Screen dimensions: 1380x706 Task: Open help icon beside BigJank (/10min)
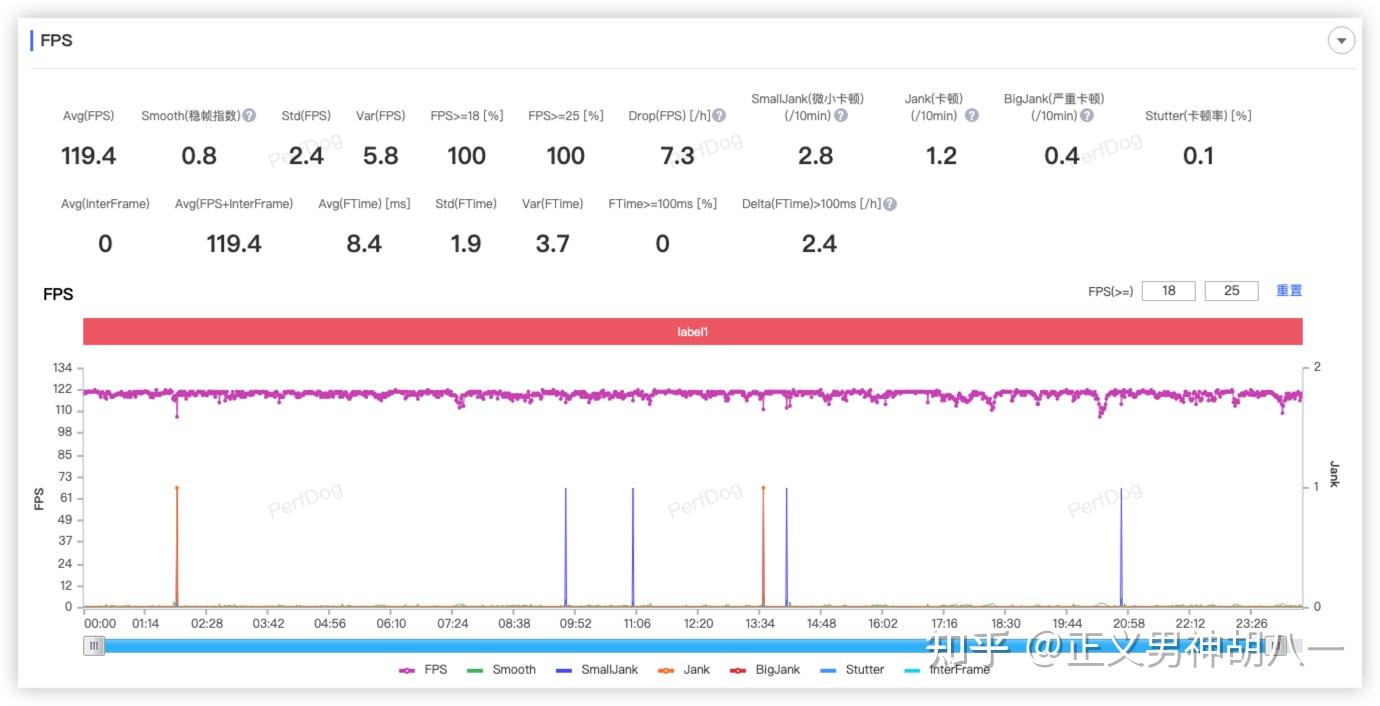[1087, 115]
